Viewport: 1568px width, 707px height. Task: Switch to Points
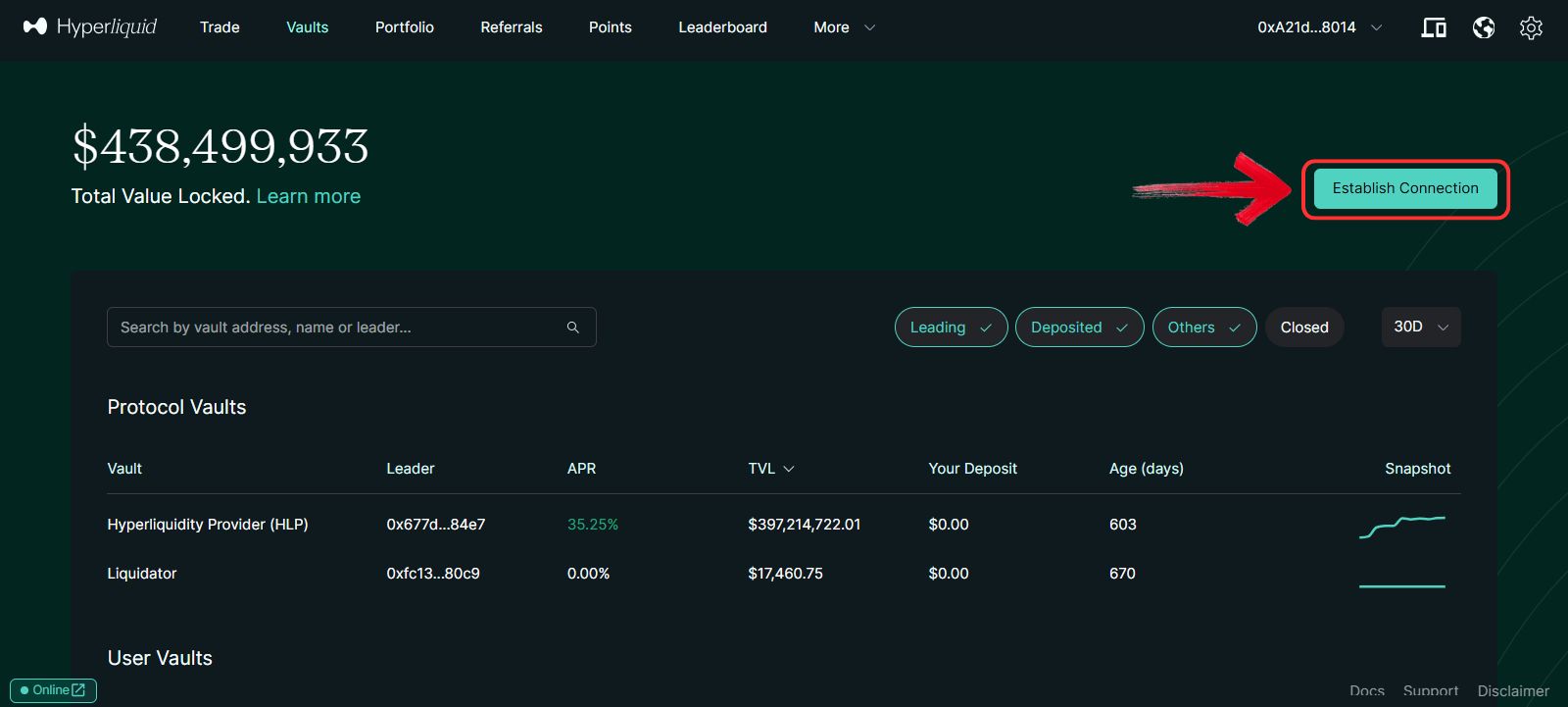pyautogui.click(x=611, y=27)
